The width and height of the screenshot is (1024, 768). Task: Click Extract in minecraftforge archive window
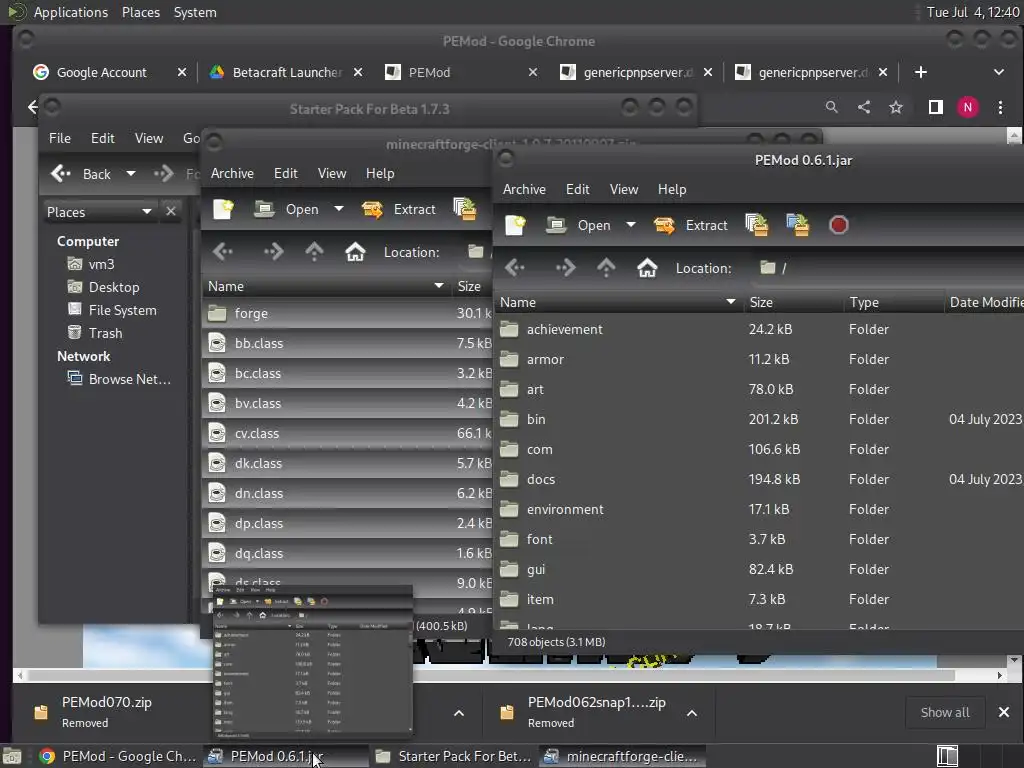398,210
